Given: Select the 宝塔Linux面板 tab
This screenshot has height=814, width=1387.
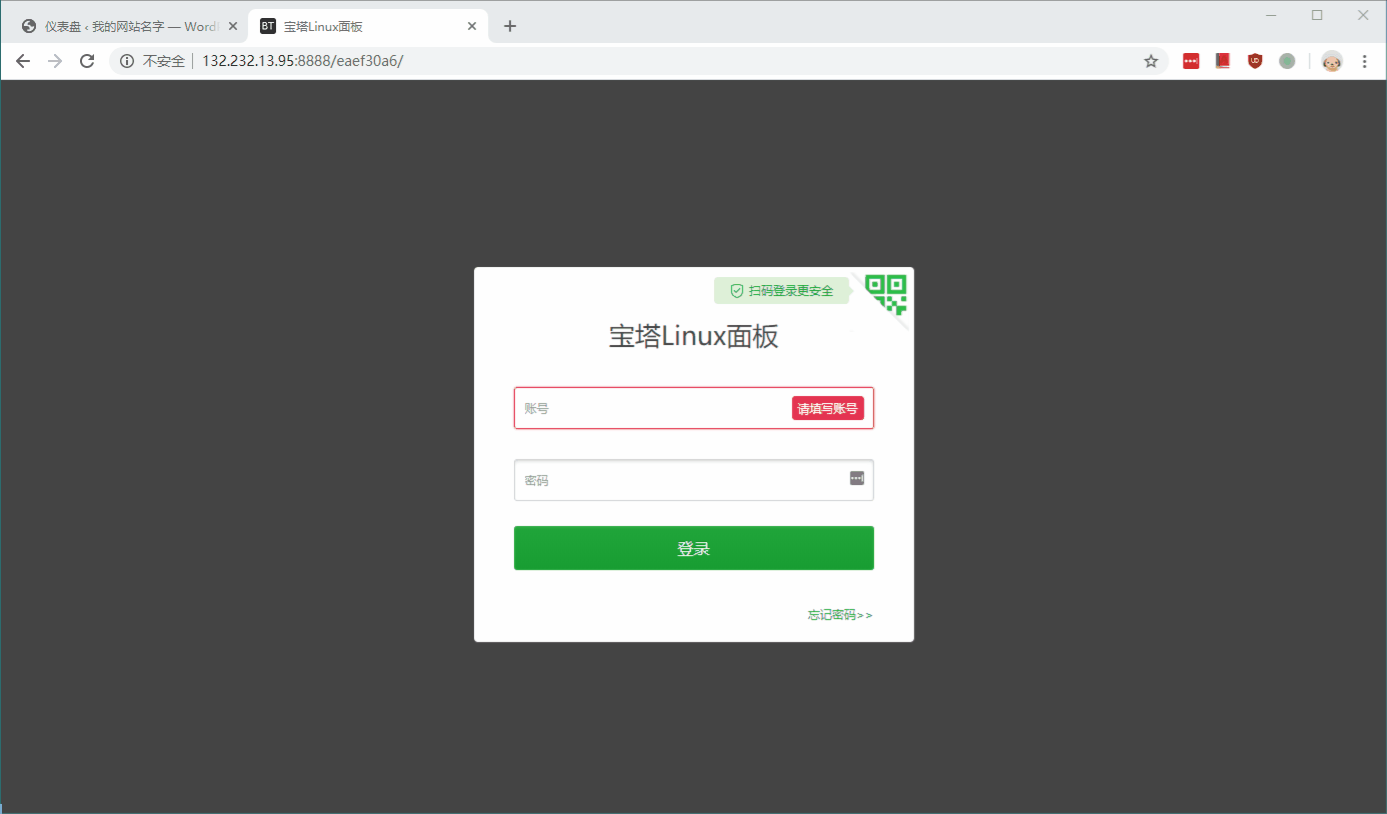Looking at the screenshot, I should click(368, 26).
